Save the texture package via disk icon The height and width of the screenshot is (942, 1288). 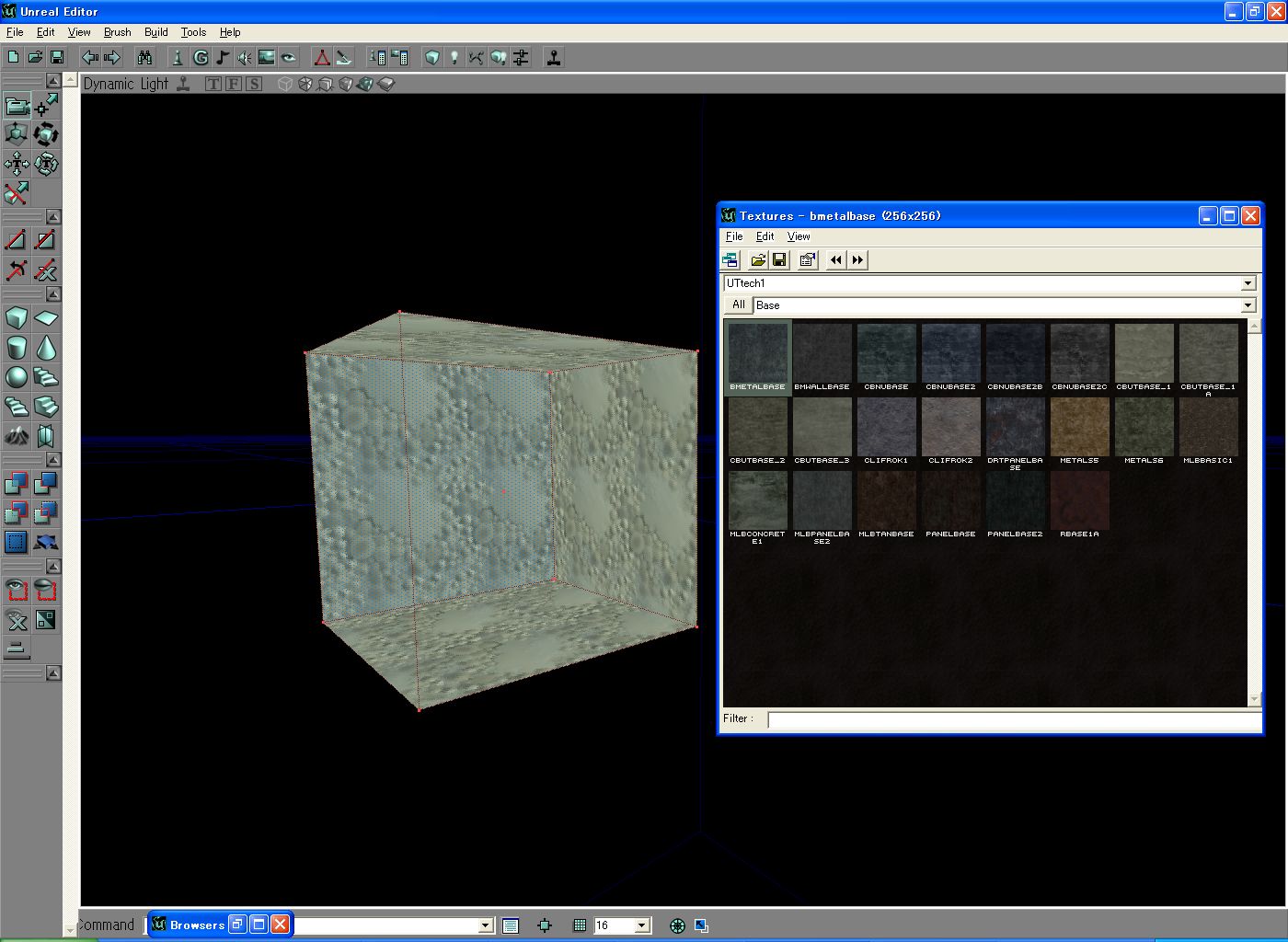tap(779, 260)
